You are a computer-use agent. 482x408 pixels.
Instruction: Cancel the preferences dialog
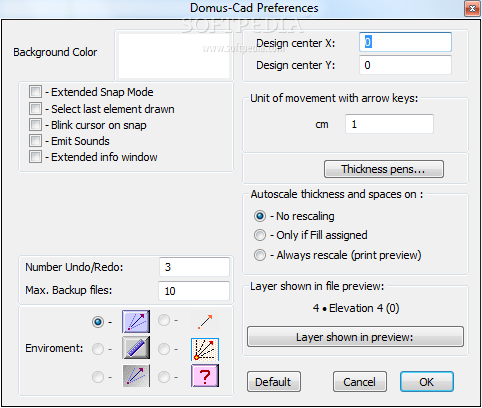point(360,382)
